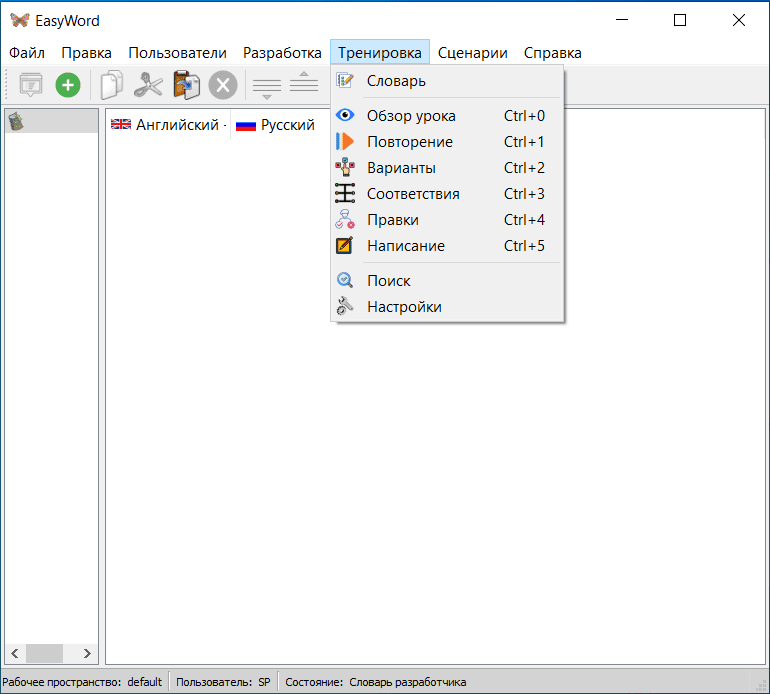Click the move down lines toolbar icon

click(x=267, y=87)
